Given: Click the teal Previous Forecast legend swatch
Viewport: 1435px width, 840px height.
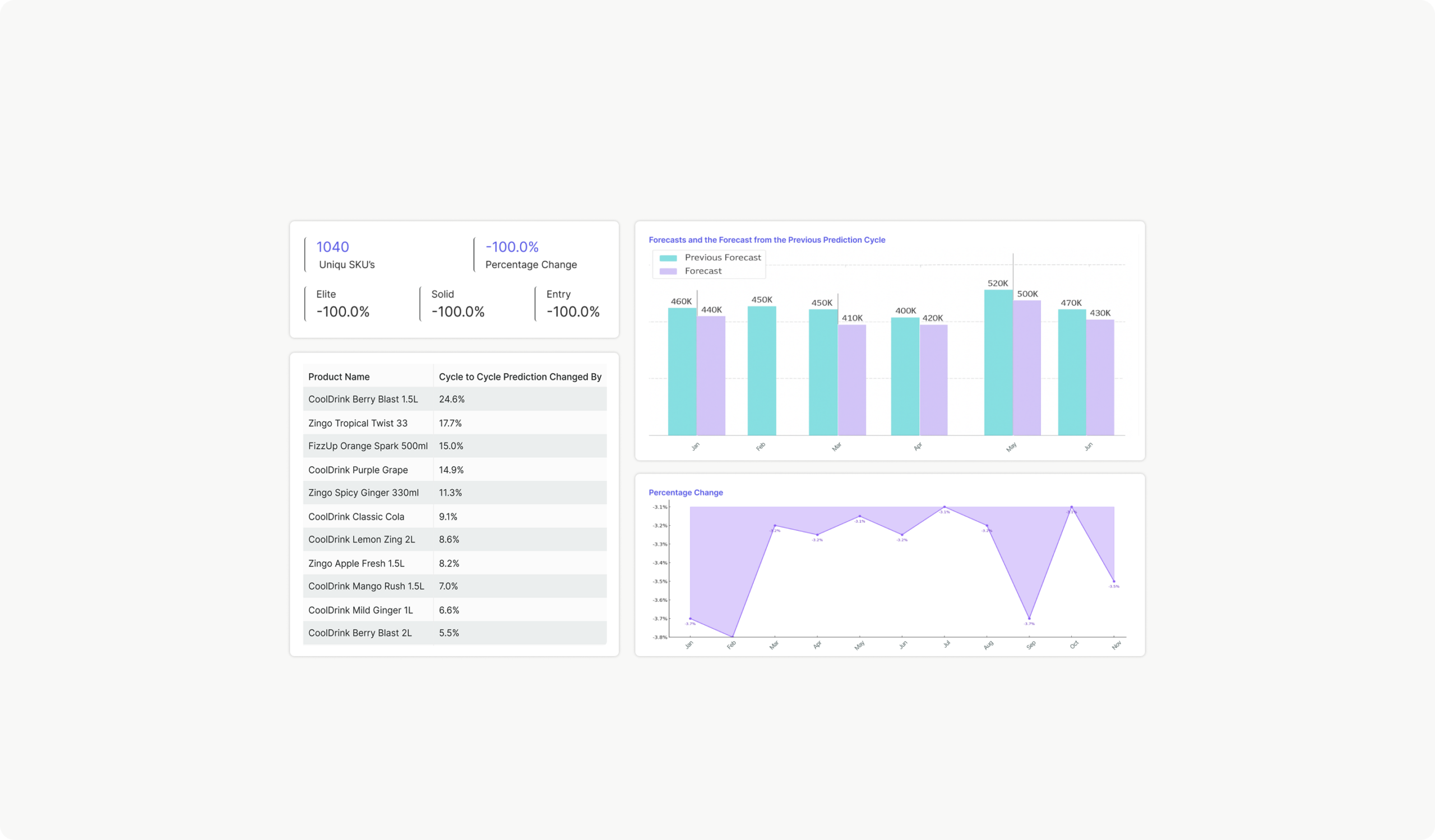Looking at the screenshot, I should 668,258.
